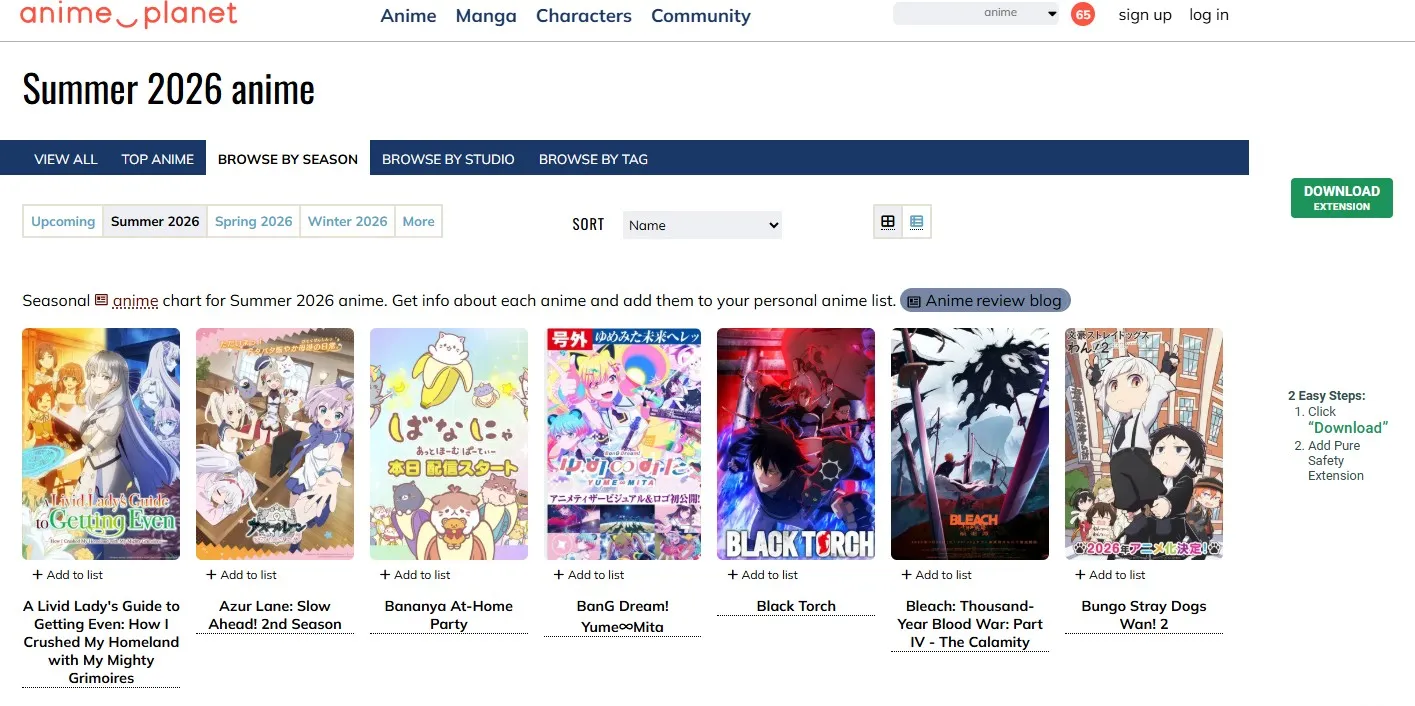Screen dimensions: 1415x706
Task: Open the Anime review blog badge
Action: 985,301
